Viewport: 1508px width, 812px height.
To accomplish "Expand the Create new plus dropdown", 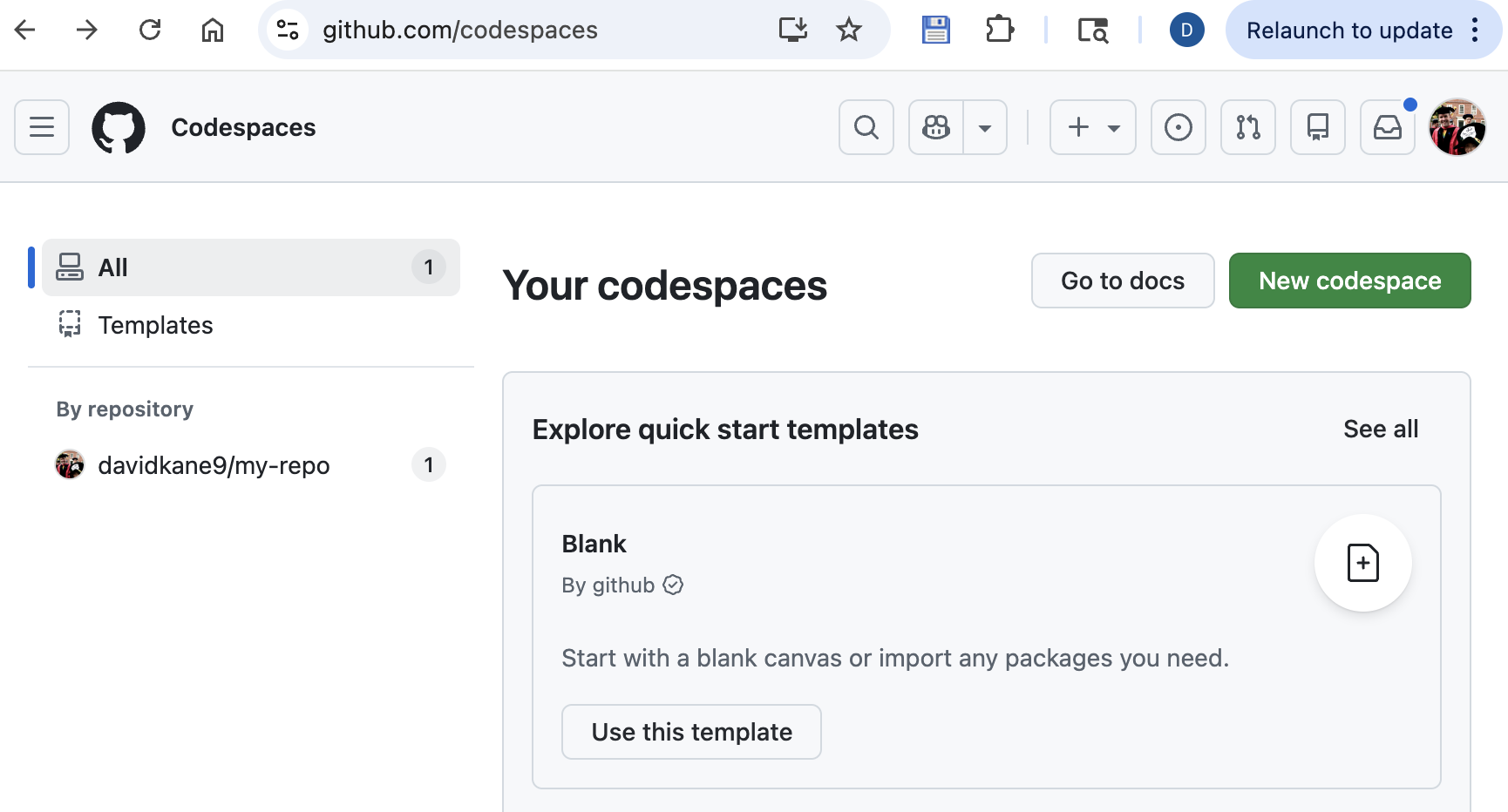I will (x=1092, y=127).
